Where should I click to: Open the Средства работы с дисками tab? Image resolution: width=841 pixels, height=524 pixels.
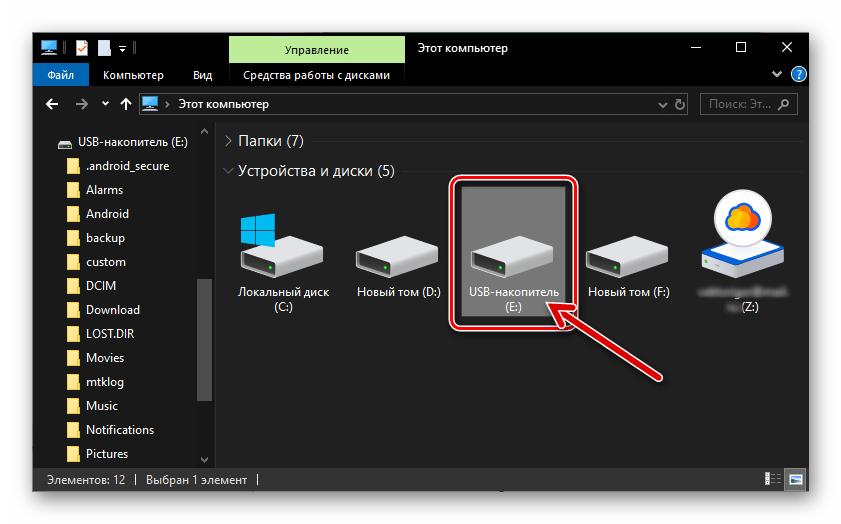pyautogui.click(x=316, y=75)
